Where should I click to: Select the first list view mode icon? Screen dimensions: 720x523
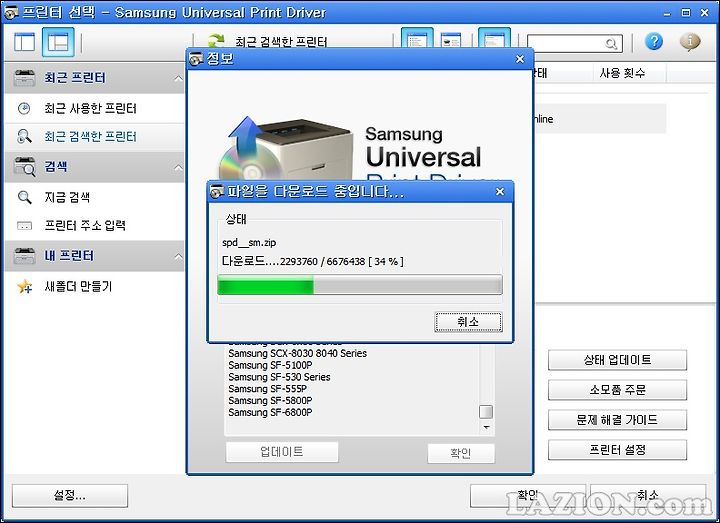tap(416, 39)
